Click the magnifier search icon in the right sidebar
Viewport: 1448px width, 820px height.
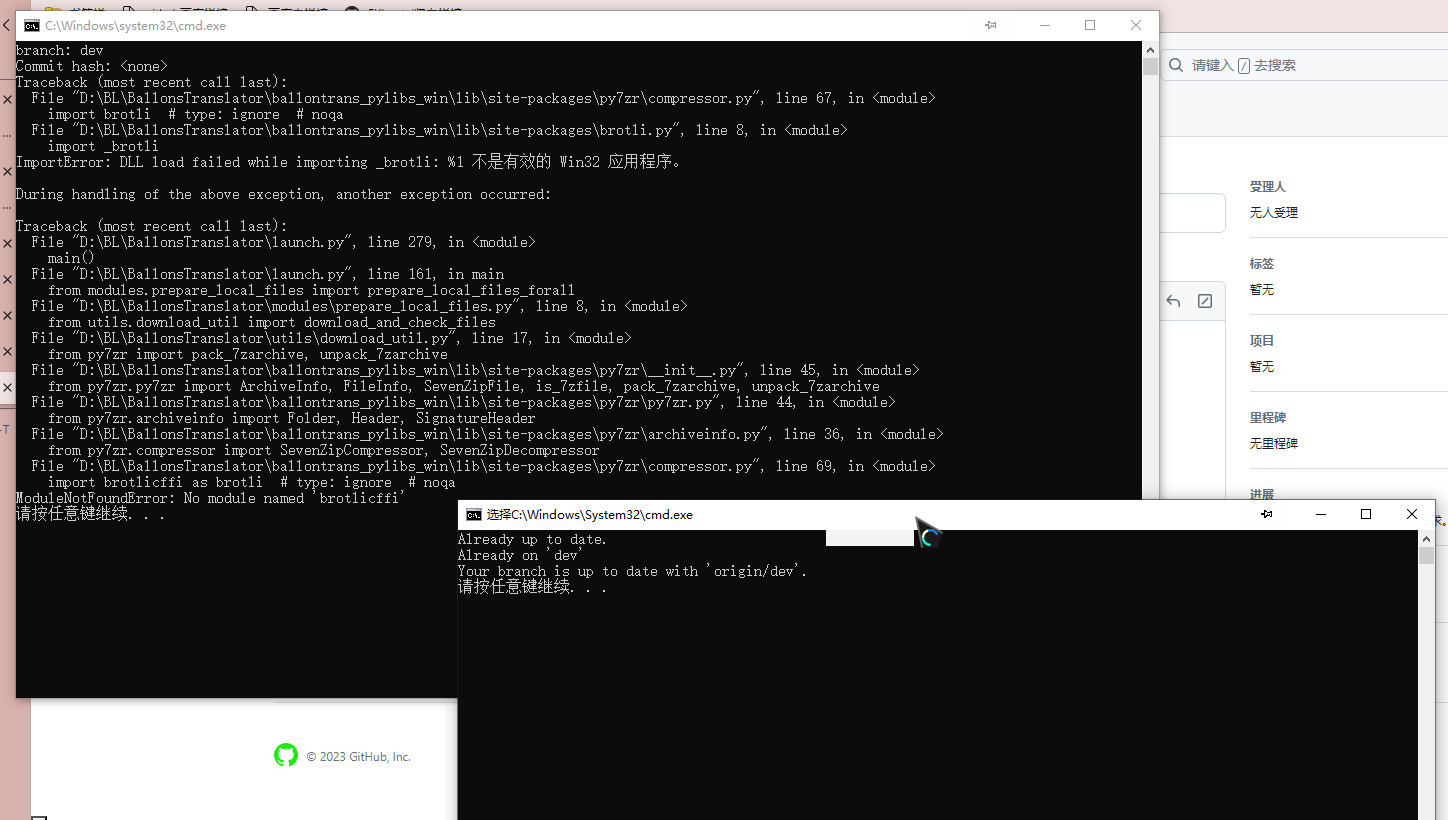coord(1176,64)
